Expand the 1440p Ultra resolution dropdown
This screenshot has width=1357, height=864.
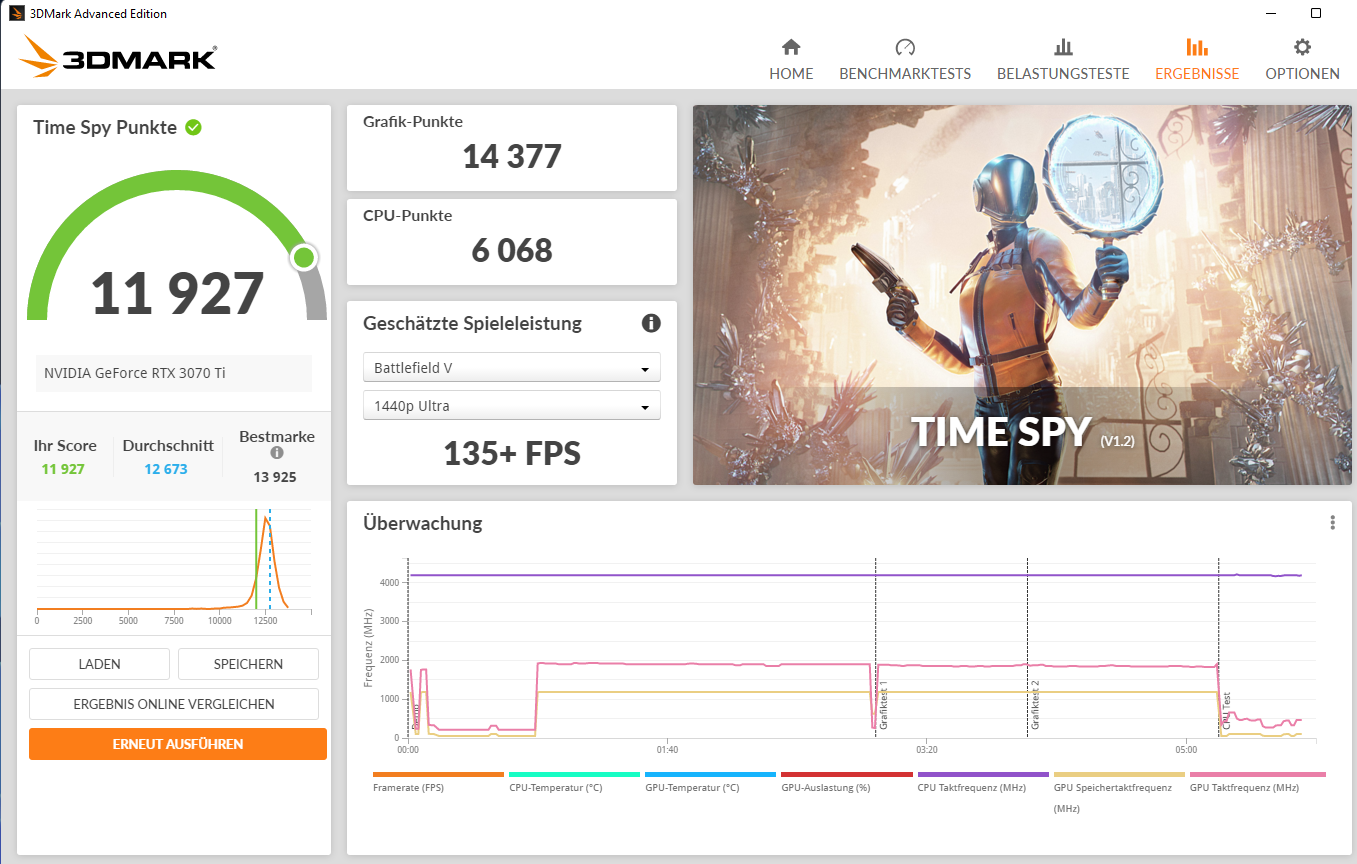pyautogui.click(x=512, y=405)
